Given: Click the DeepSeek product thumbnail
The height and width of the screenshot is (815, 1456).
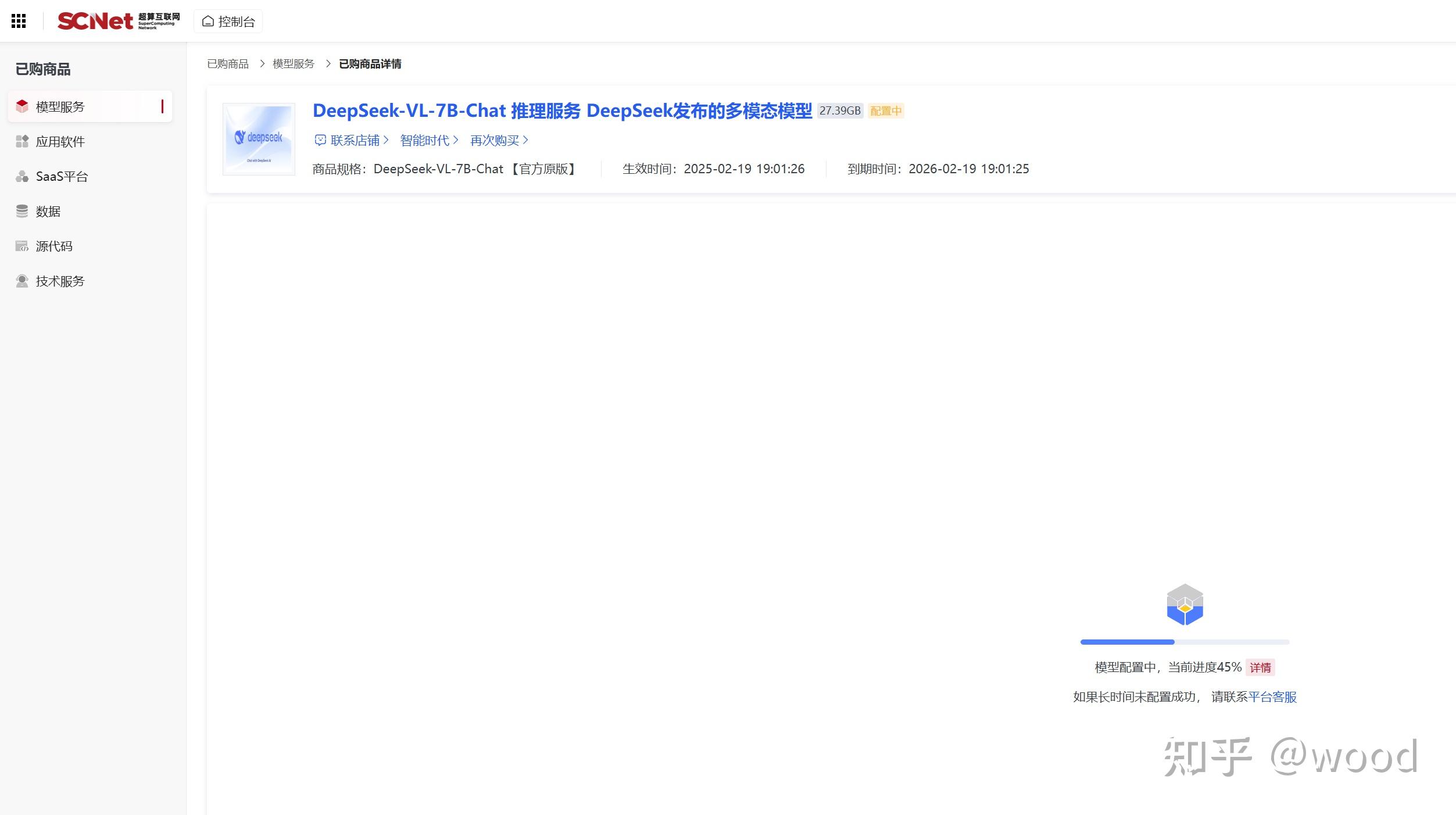Looking at the screenshot, I should coord(259,139).
